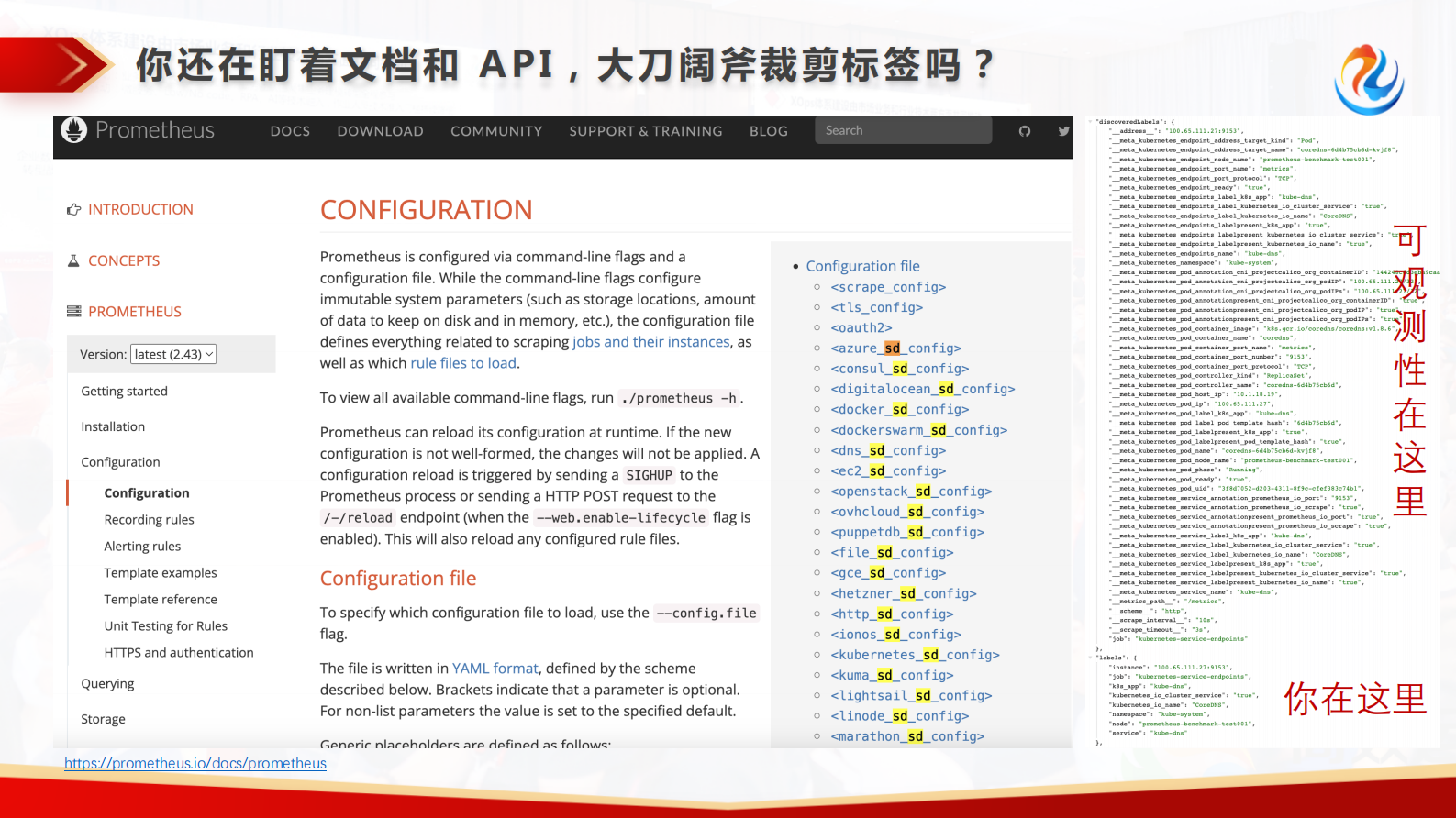Jump to <file_sd_config> in contents

click(x=892, y=552)
